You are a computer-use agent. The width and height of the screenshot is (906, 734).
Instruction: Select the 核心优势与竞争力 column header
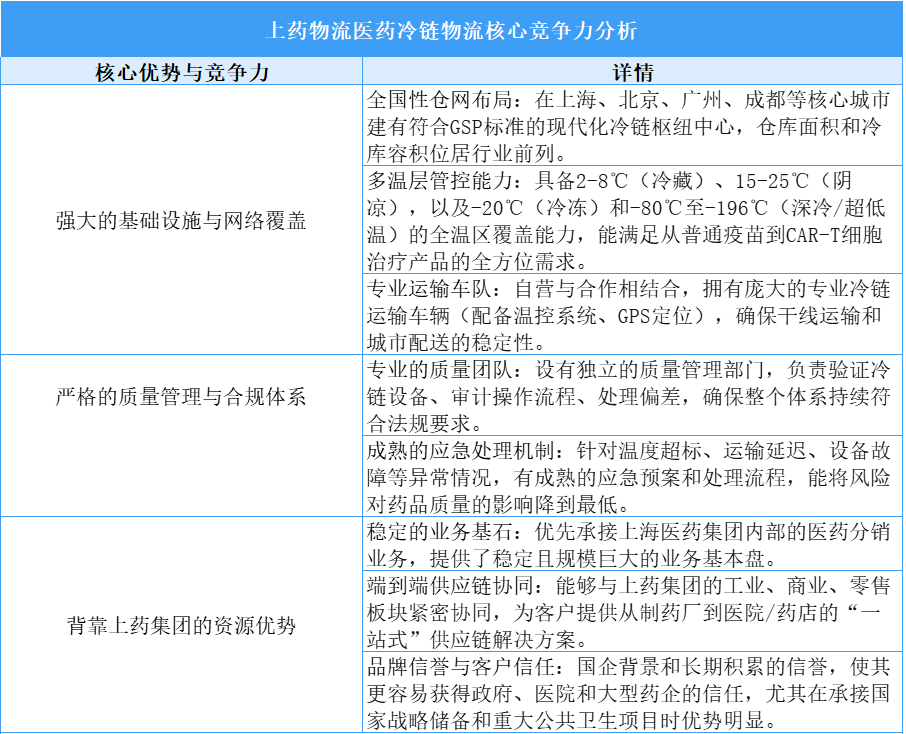point(183,69)
